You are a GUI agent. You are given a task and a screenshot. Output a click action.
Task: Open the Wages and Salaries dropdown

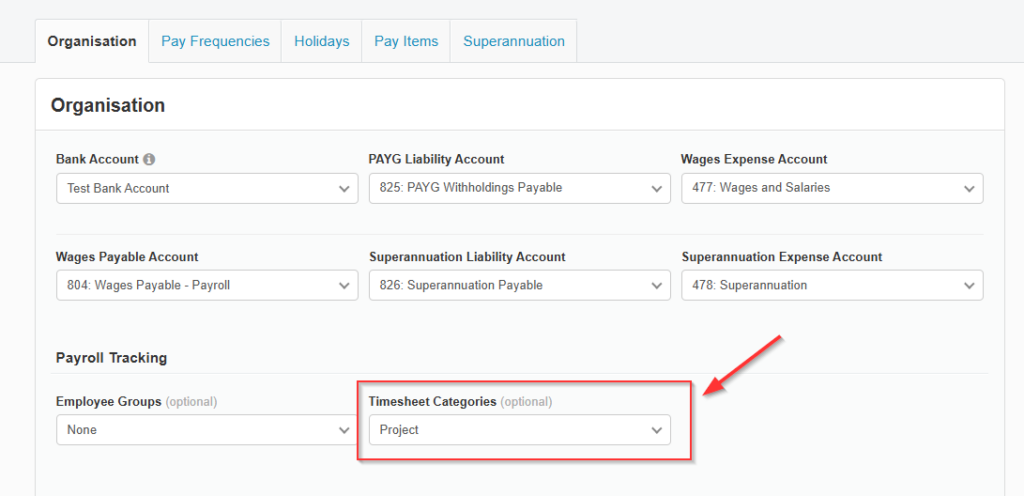click(x=832, y=188)
